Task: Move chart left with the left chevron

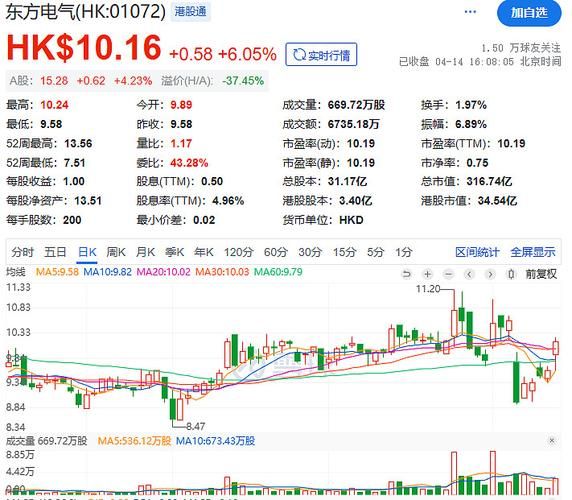Action: coord(469,274)
